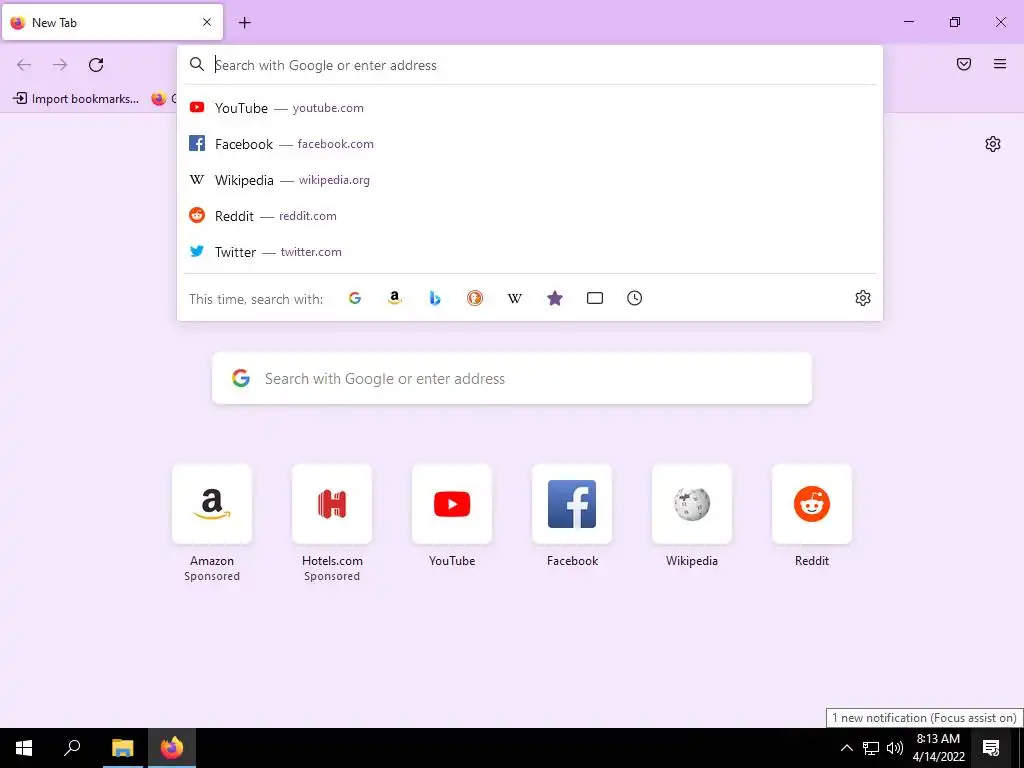Open the network status tray icon
The image size is (1024, 768).
tap(871, 748)
